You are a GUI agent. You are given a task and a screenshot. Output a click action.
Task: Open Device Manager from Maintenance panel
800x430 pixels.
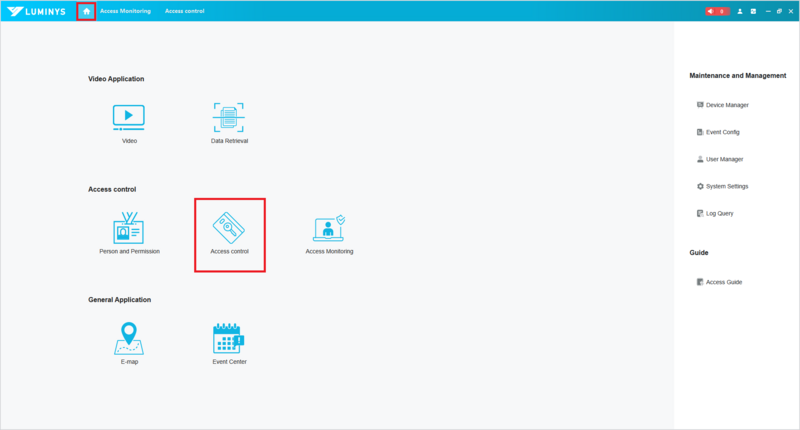coord(726,105)
